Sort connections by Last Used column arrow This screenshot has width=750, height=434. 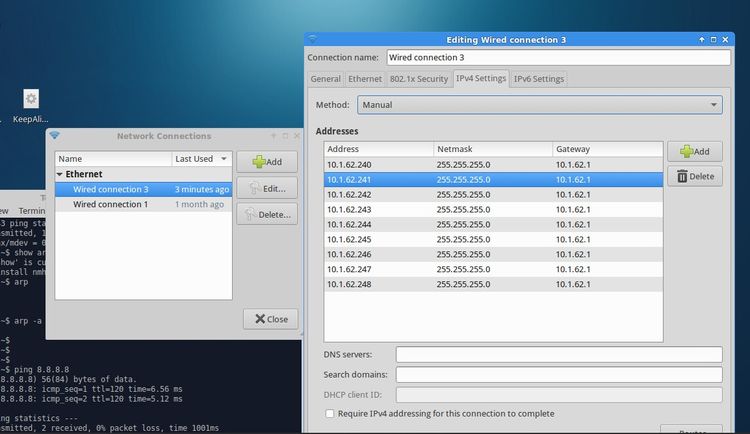point(223,158)
